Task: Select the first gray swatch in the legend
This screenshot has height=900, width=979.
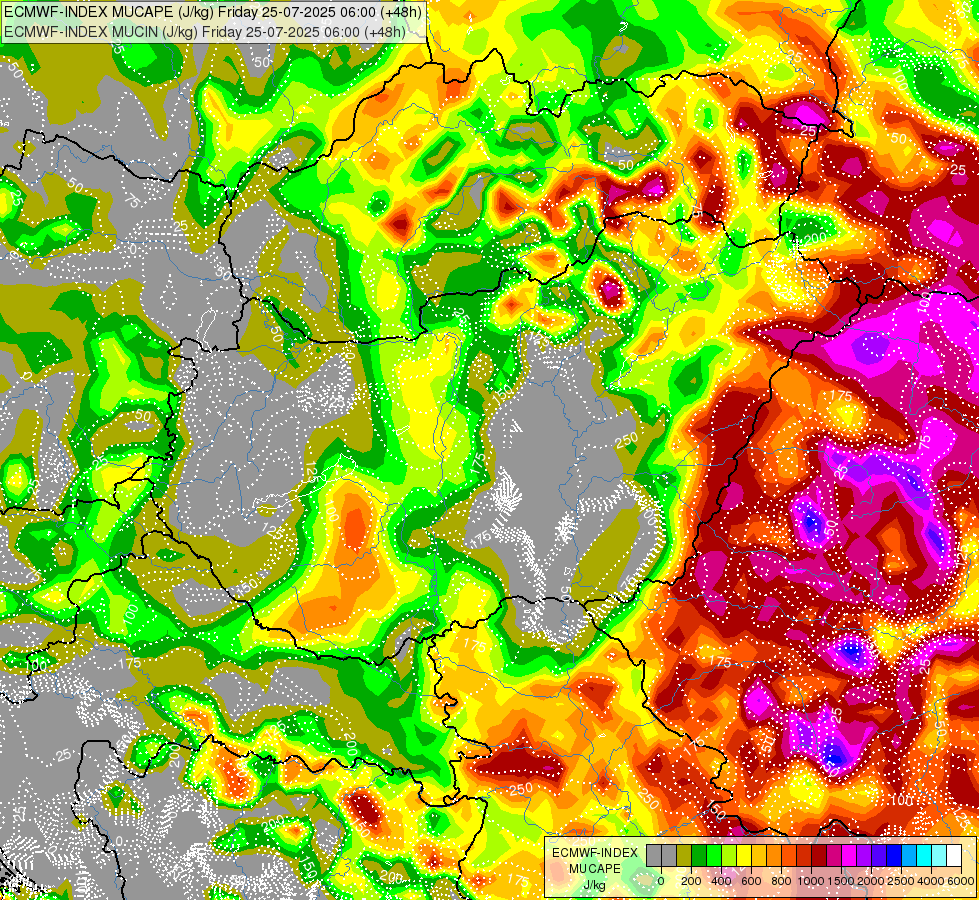Action: coord(654,855)
